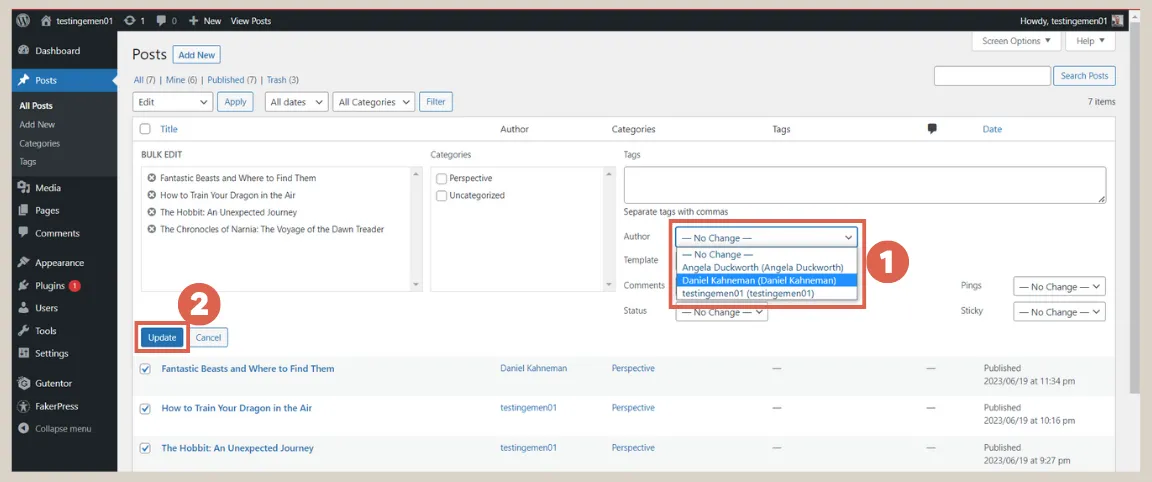The image size is (1152, 482).
Task: Show Trash (3) posts filter
Action: tap(282, 79)
